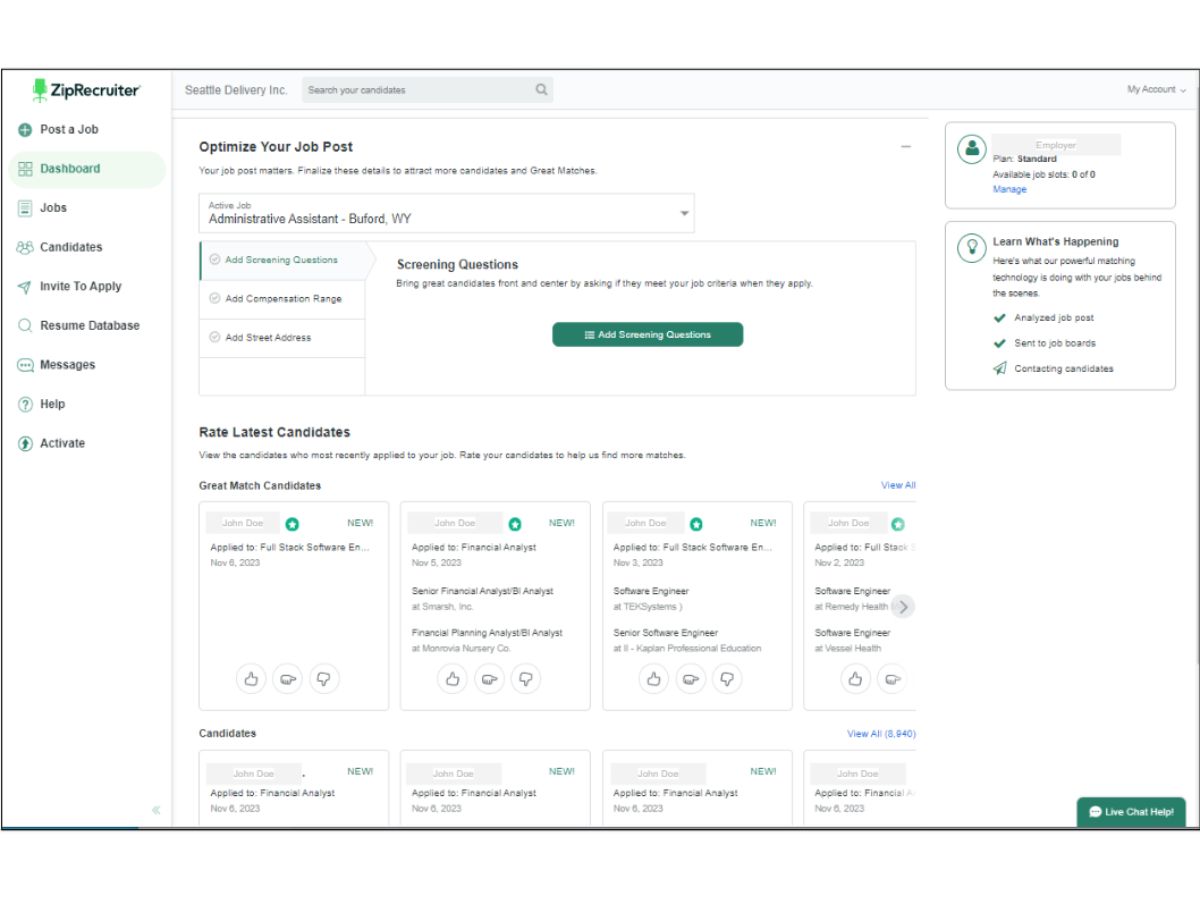Open the Active Job dropdown
Screen dimensions: 1200x900
446,213
